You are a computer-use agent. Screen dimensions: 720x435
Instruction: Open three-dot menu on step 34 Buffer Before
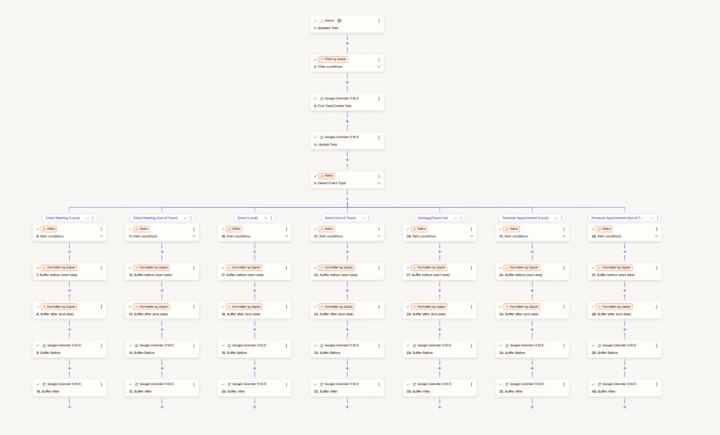tap(564, 345)
